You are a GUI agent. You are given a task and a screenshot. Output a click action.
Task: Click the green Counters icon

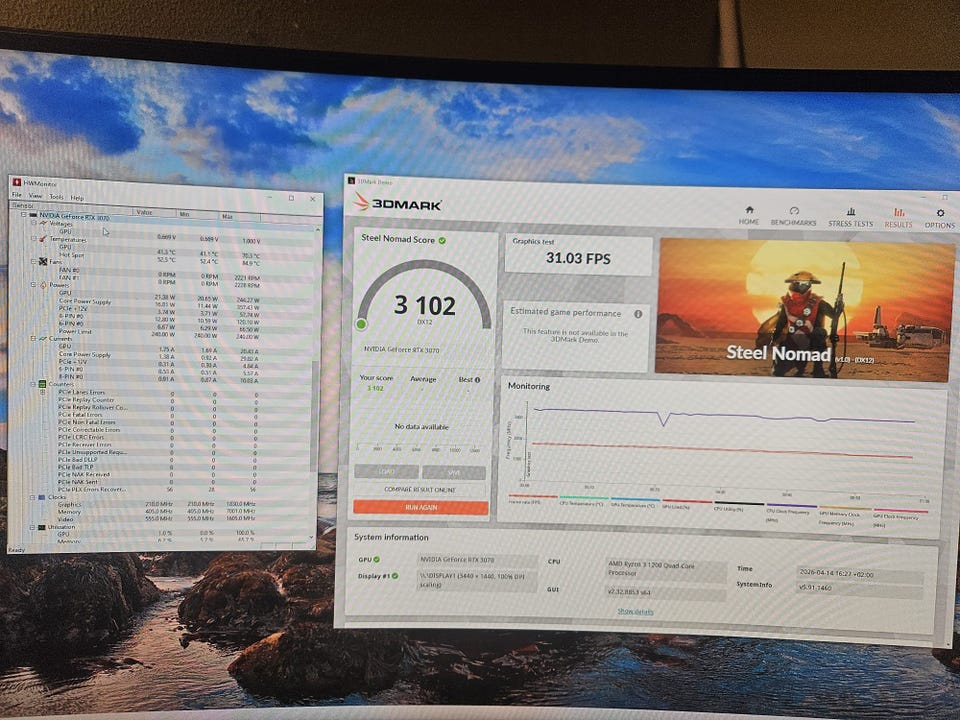42,384
